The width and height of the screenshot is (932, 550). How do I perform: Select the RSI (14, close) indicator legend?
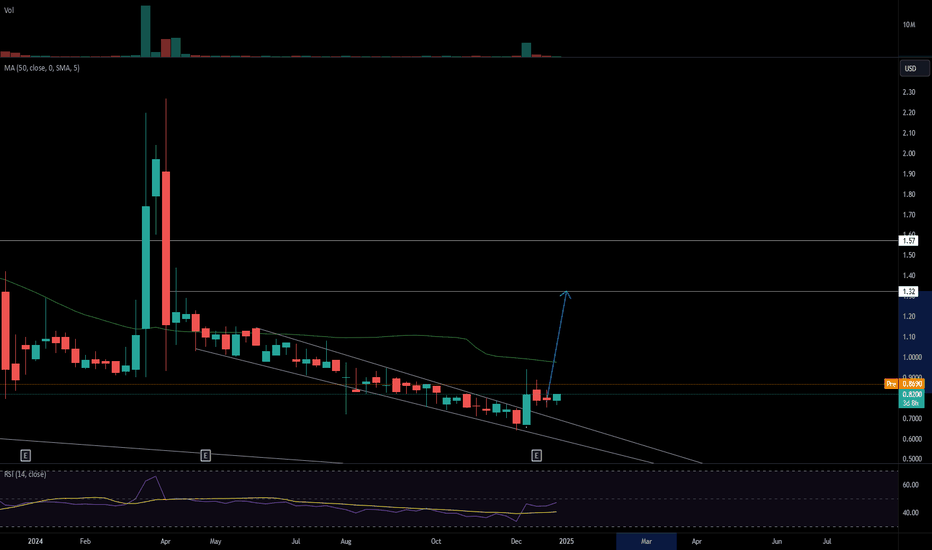click(x=25, y=474)
